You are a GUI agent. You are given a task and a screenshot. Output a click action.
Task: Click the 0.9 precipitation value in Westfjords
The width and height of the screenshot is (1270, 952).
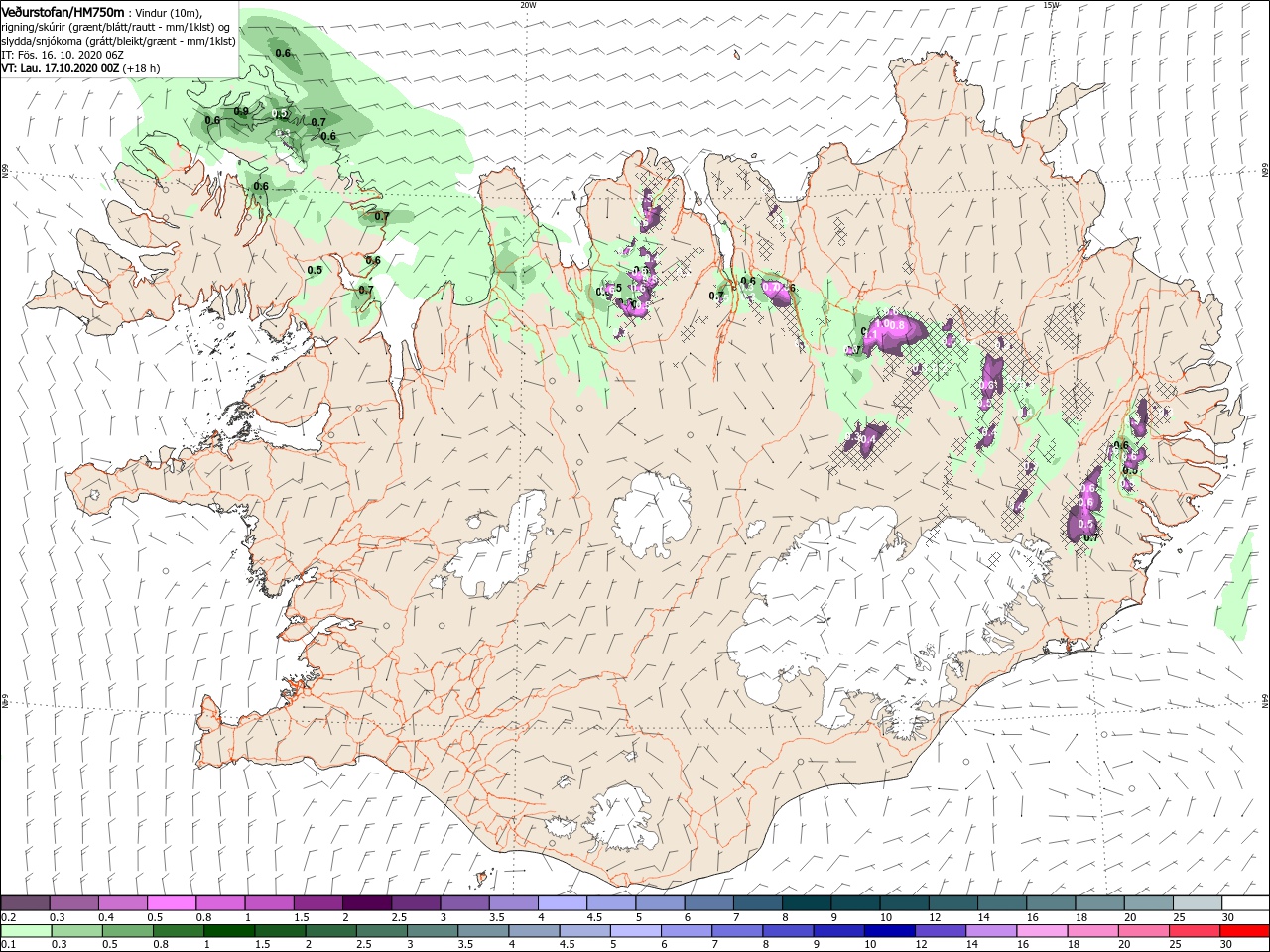(x=241, y=112)
